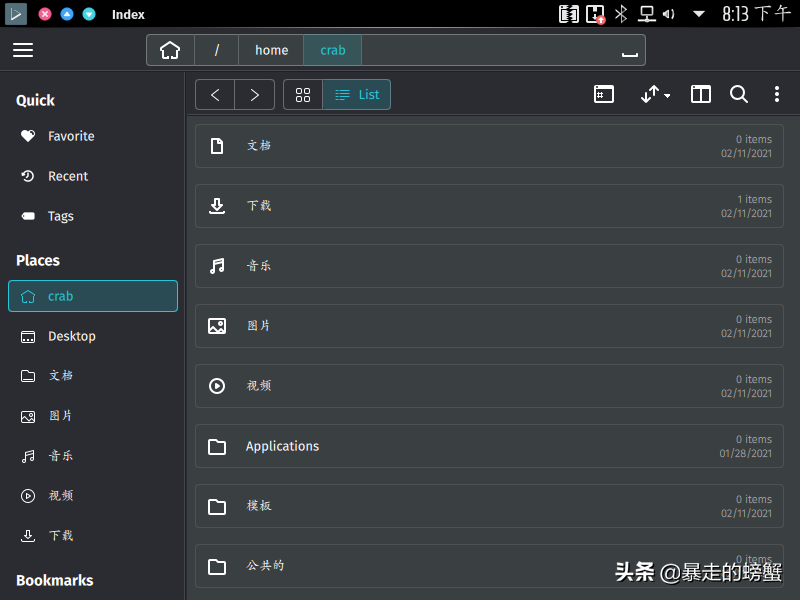This screenshot has width=800, height=600.
Task: Navigate forward using the forward arrow
Action: [255, 94]
